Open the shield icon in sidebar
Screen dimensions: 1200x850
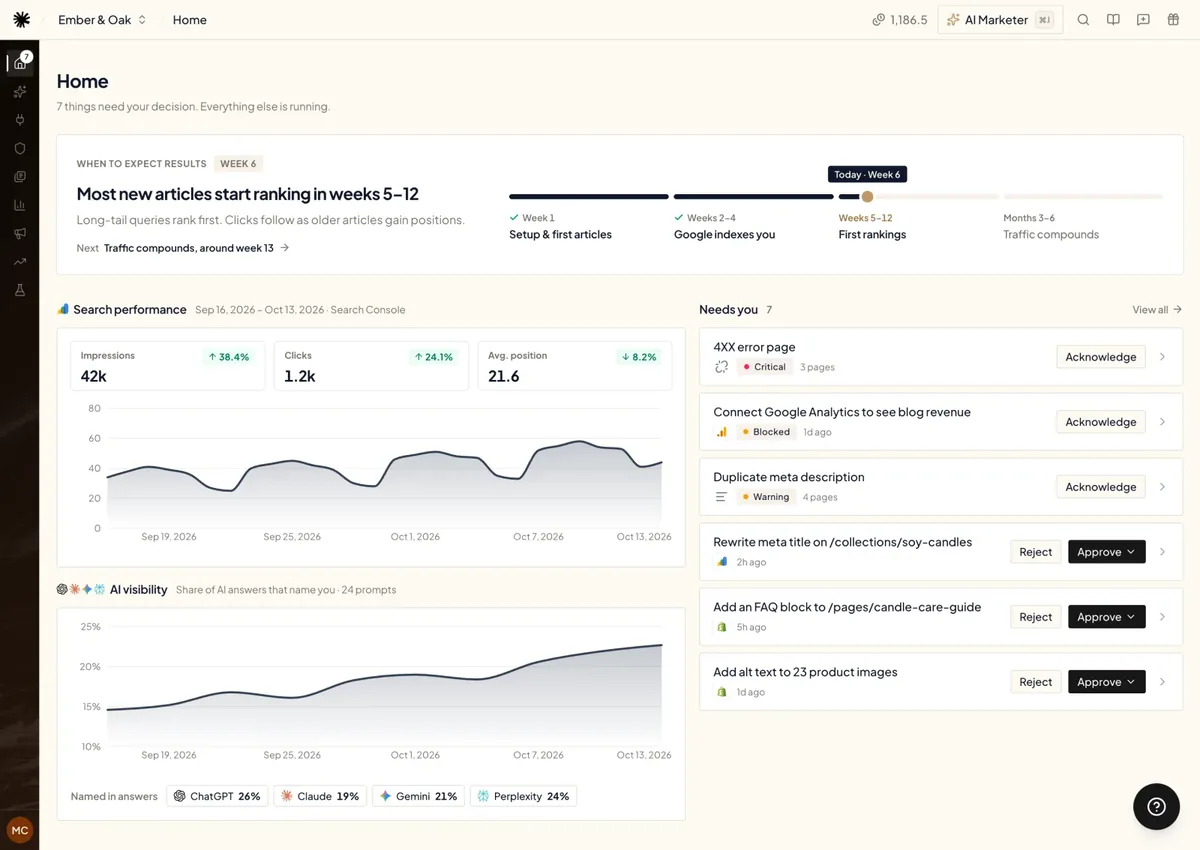20,148
